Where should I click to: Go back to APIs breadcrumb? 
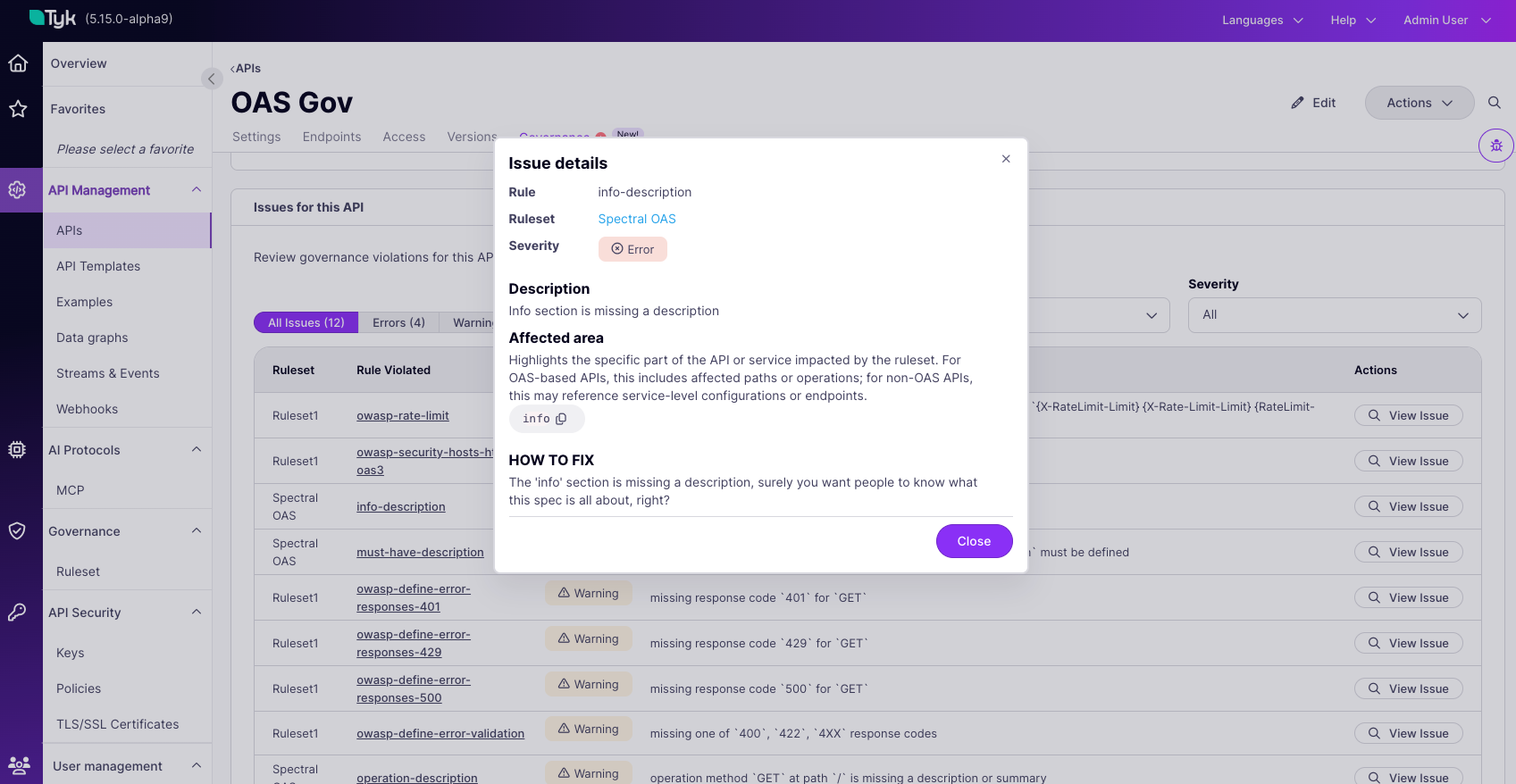[x=246, y=68]
